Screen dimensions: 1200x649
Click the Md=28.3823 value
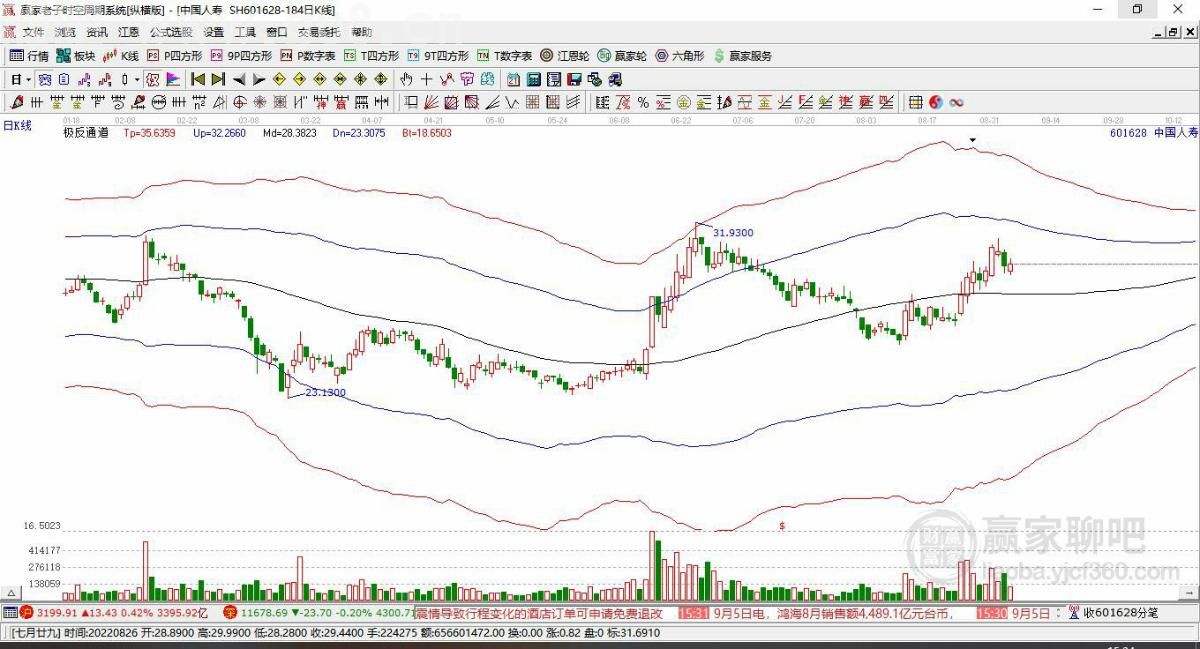(x=290, y=132)
